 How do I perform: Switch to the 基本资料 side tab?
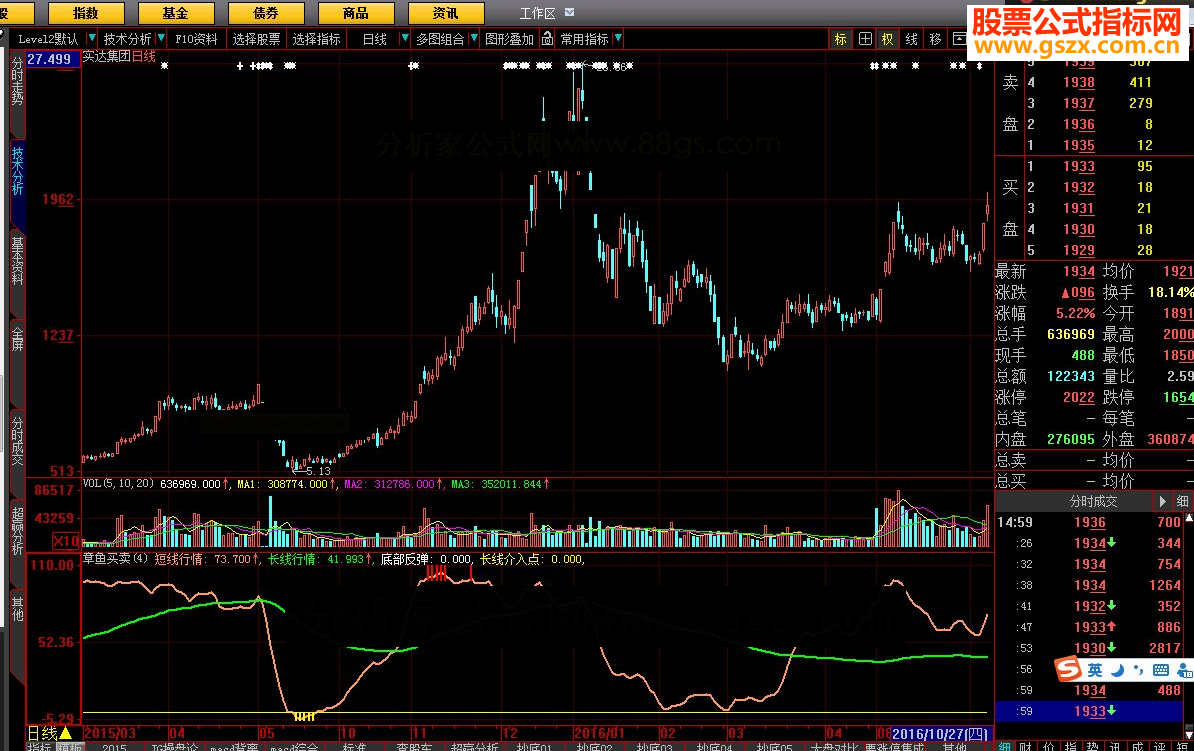[17, 261]
